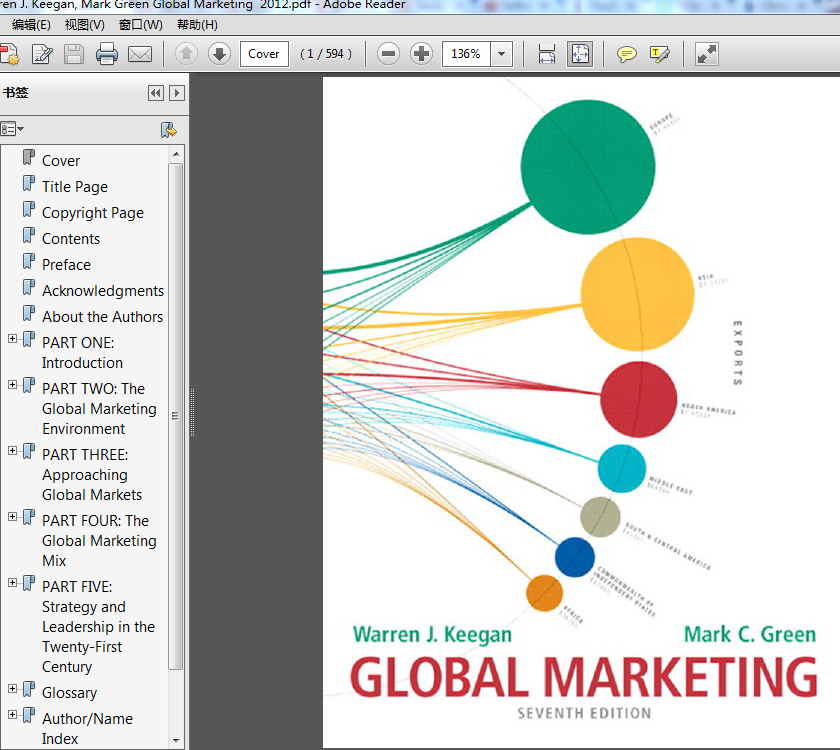Click the page number input field
The image size is (840, 750).
tap(264, 54)
